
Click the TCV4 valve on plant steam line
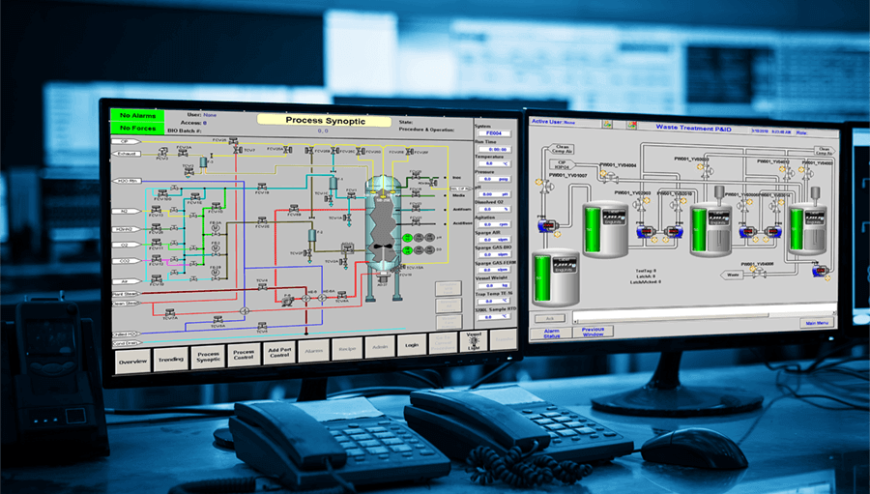(262, 287)
